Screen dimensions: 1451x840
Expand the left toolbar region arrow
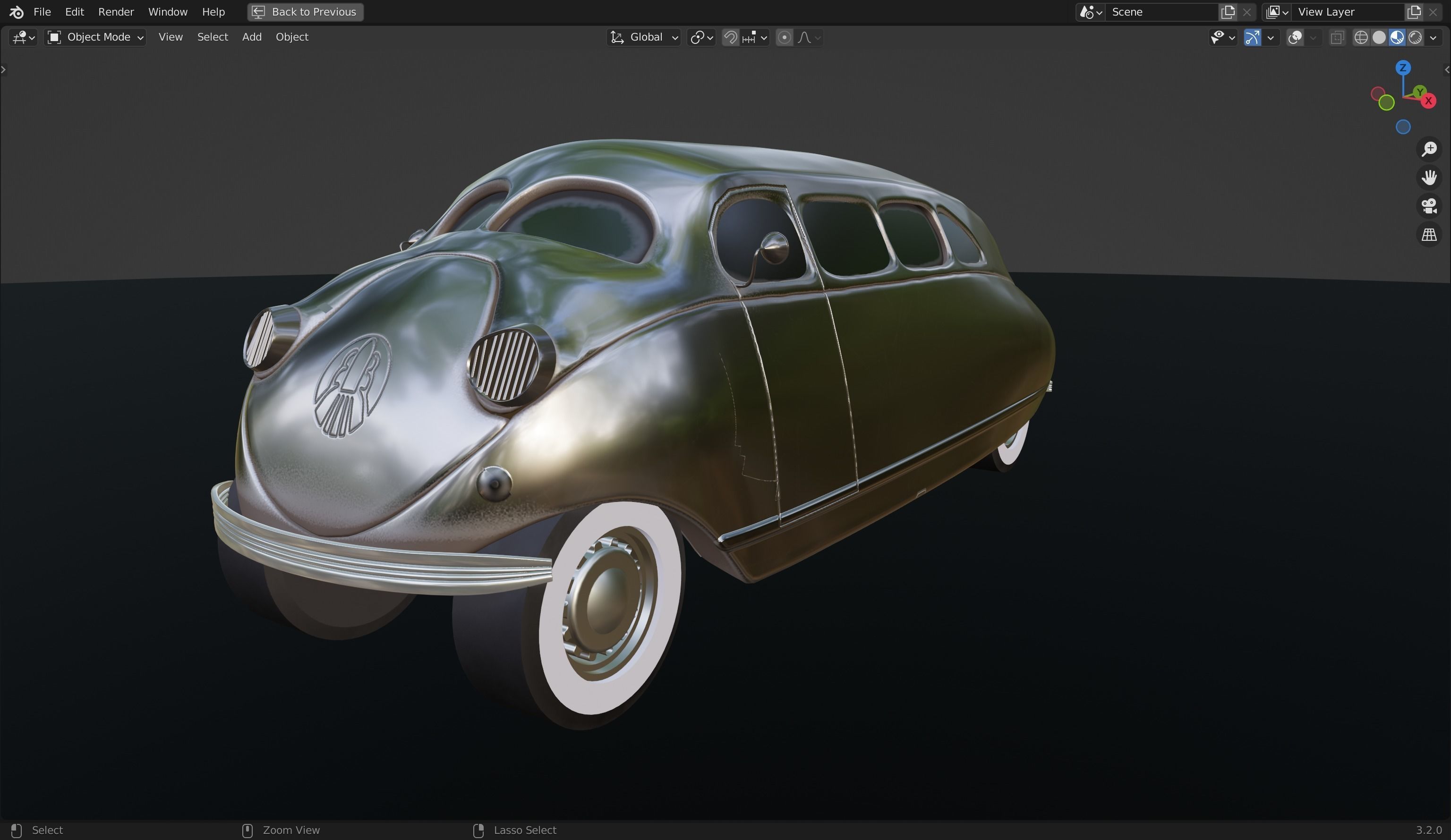(x=3, y=70)
